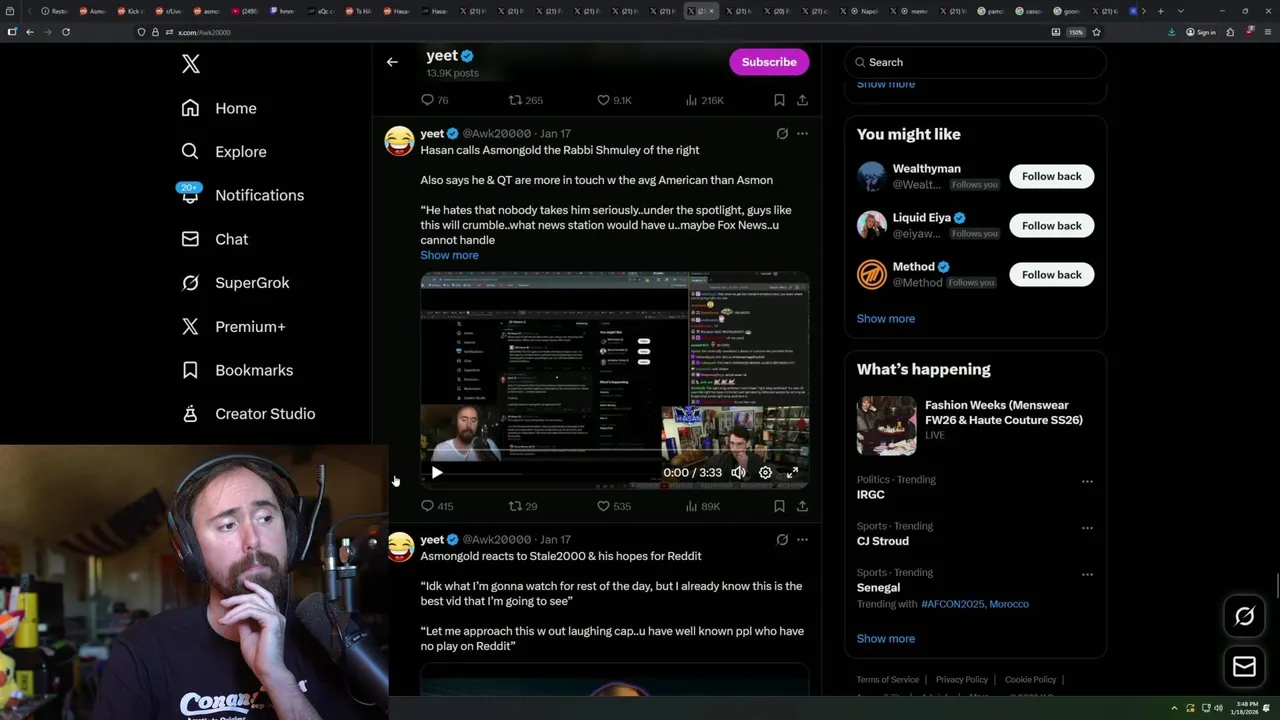Open Cookie Policy link
1280x720 pixels.
(x=1030, y=680)
